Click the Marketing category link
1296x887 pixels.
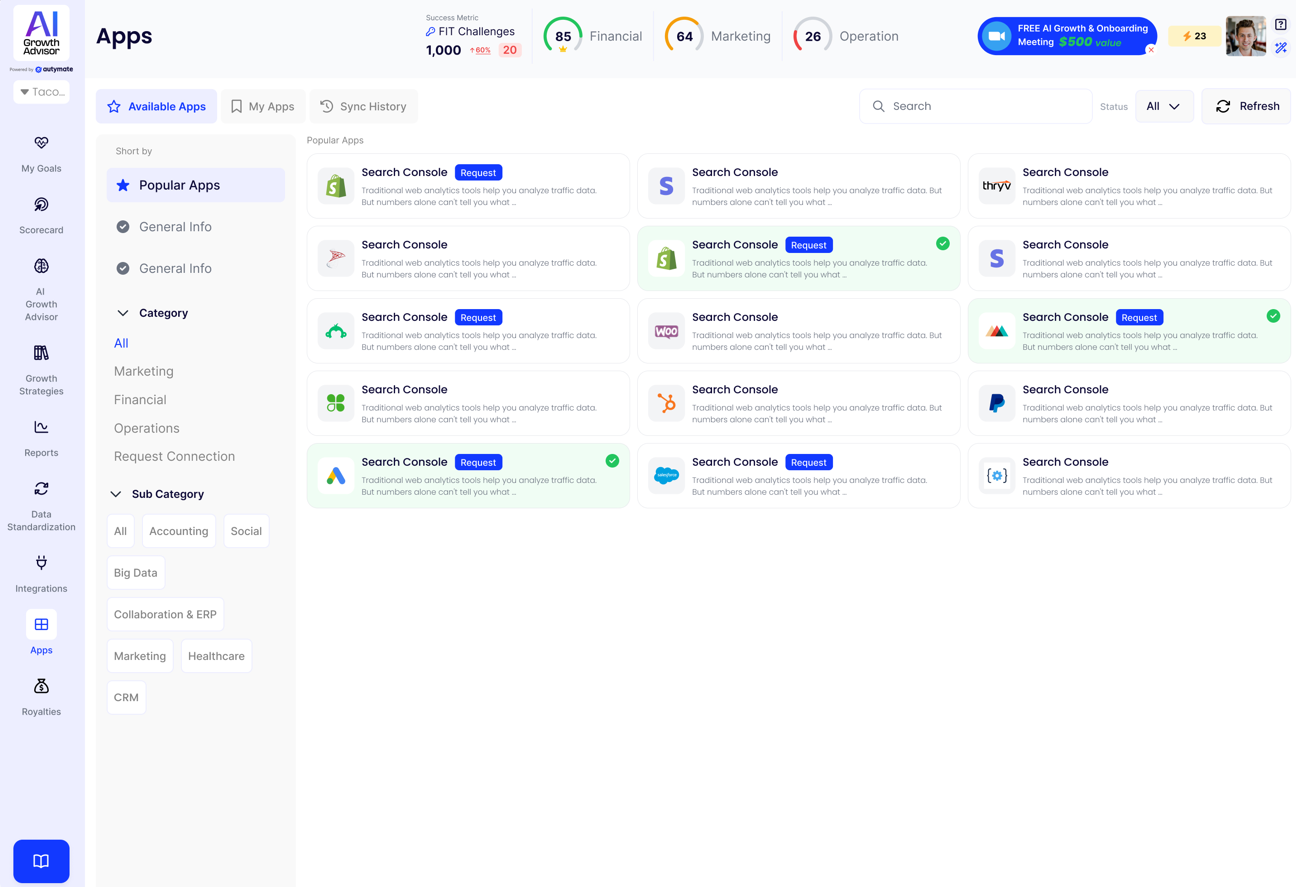(144, 371)
